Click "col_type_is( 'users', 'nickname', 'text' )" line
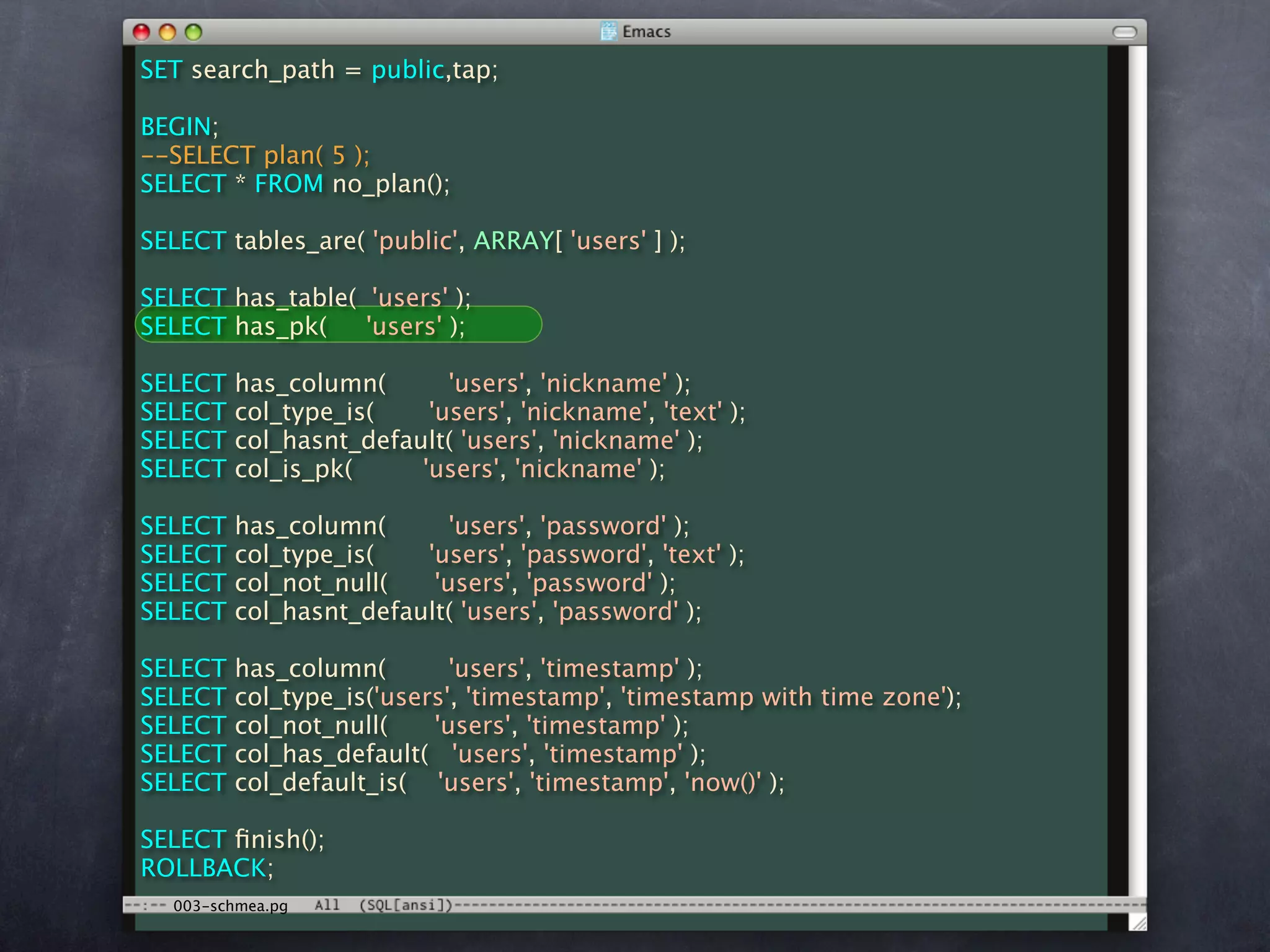1270x952 pixels. pyautogui.click(x=443, y=412)
